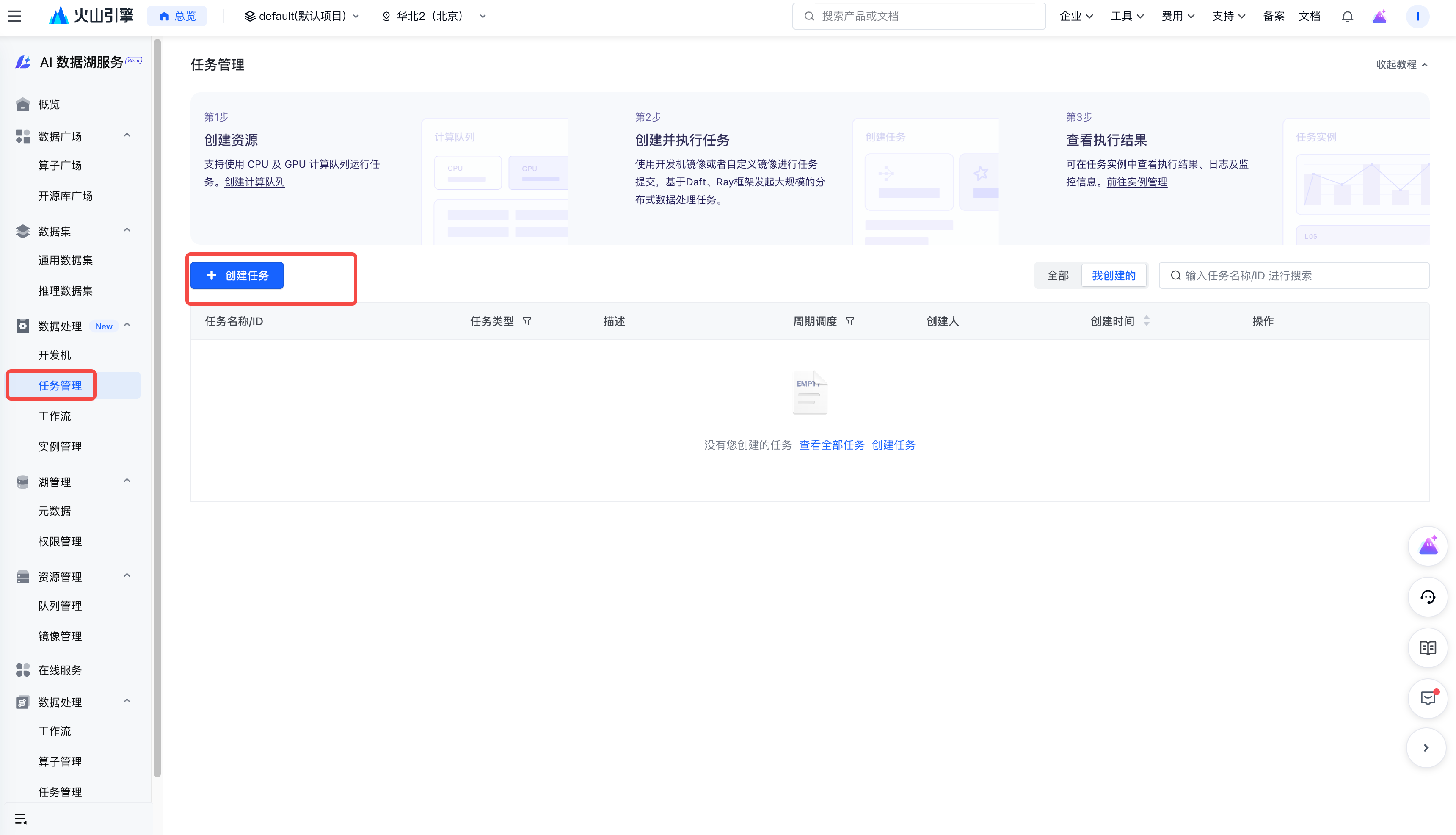Click the blue 创建任务 button
Image resolution: width=1456 pixels, height=835 pixels.
[237, 276]
